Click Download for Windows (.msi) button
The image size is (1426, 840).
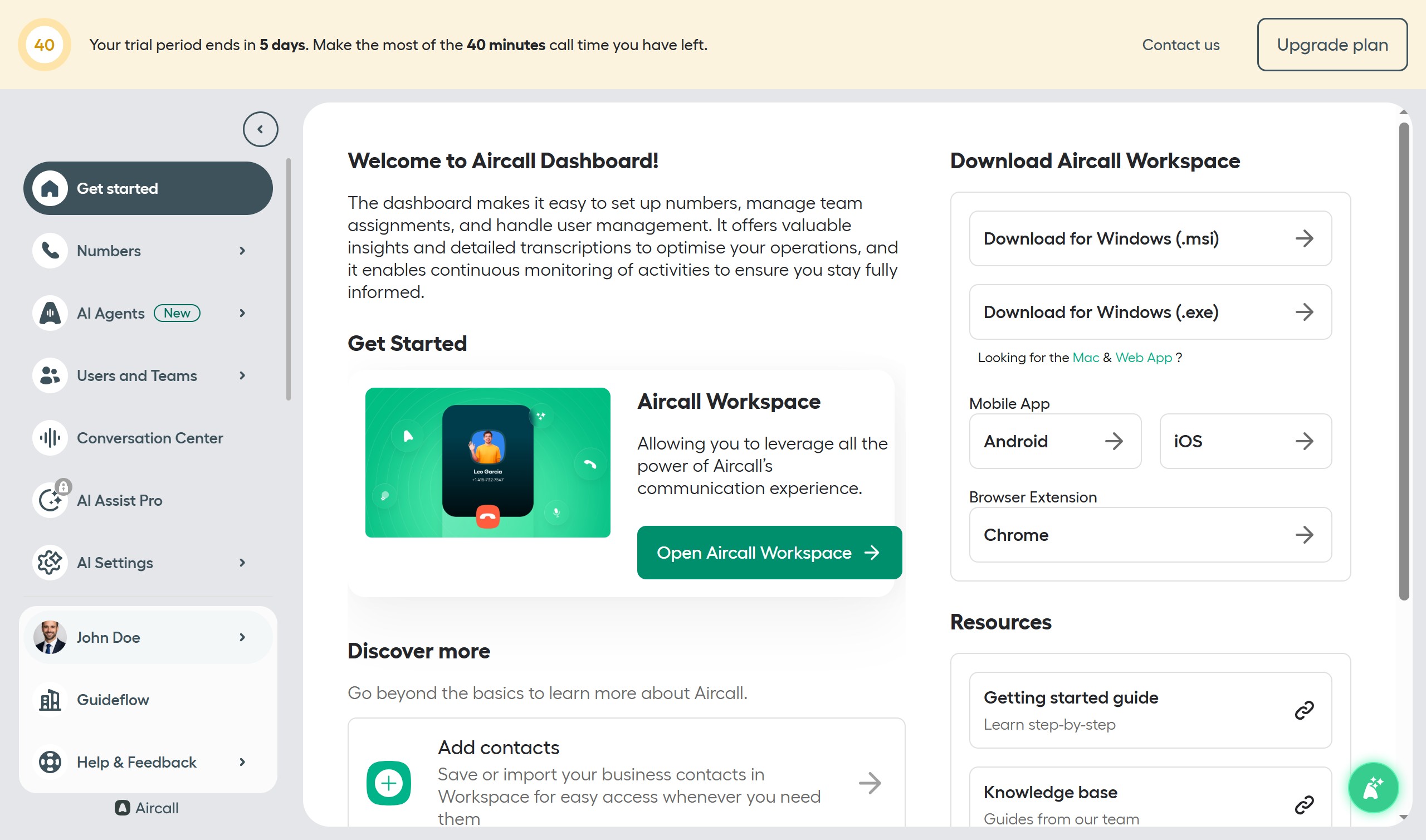1150,238
